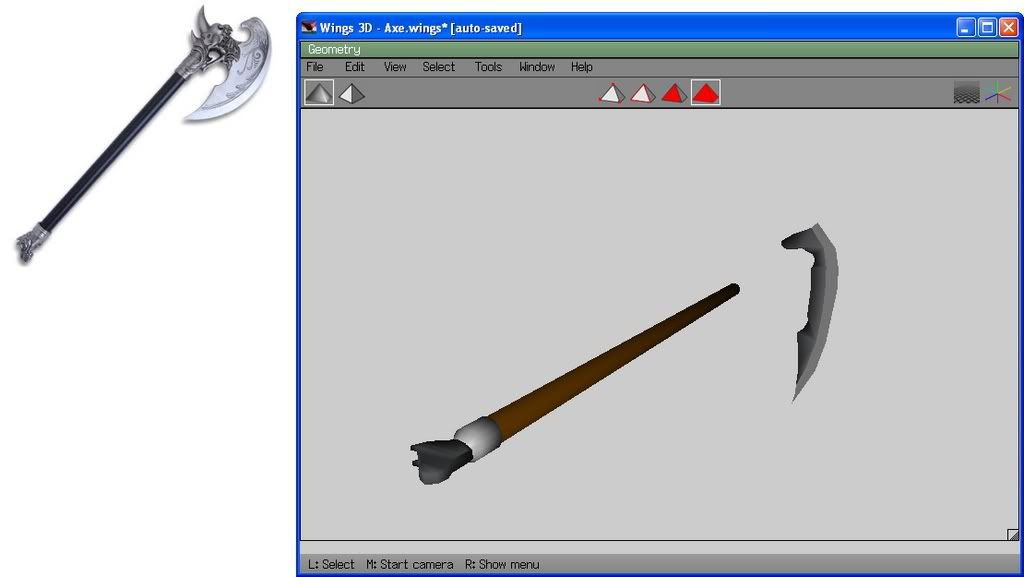The image size is (1024, 577).
Task: Open the File menu
Action: pyautogui.click(x=315, y=67)
